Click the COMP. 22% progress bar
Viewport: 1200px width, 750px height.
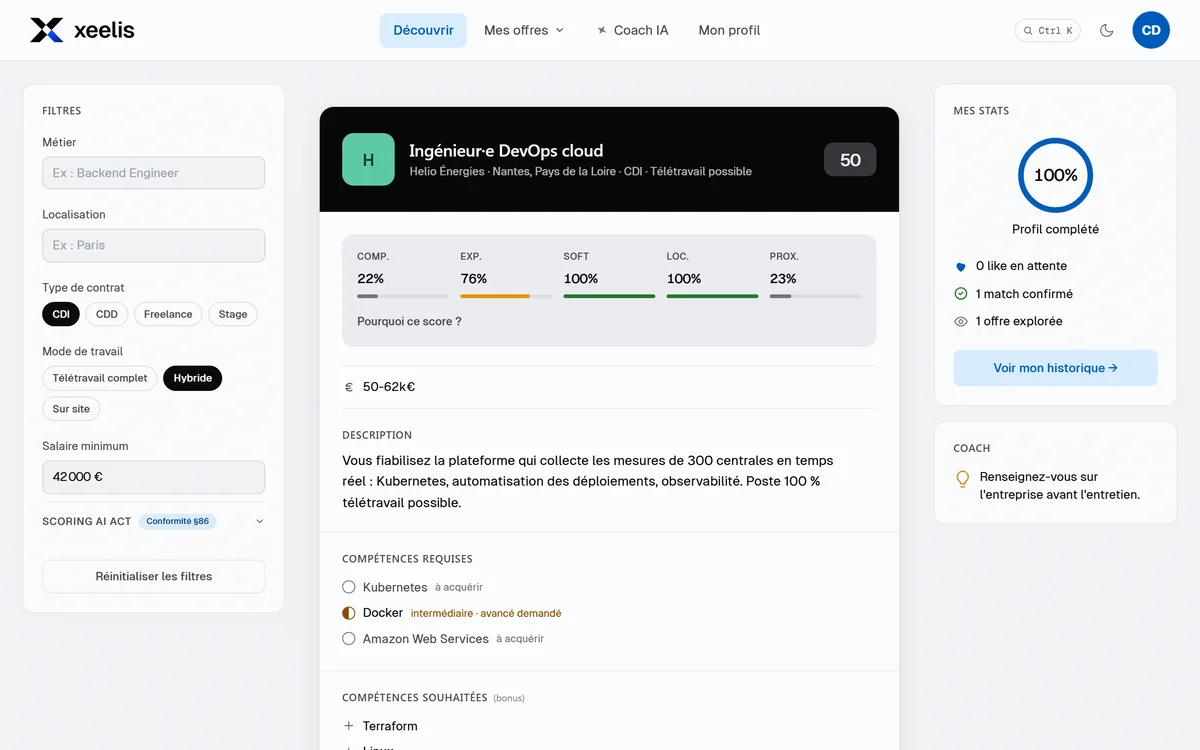[x=403, y=296]
